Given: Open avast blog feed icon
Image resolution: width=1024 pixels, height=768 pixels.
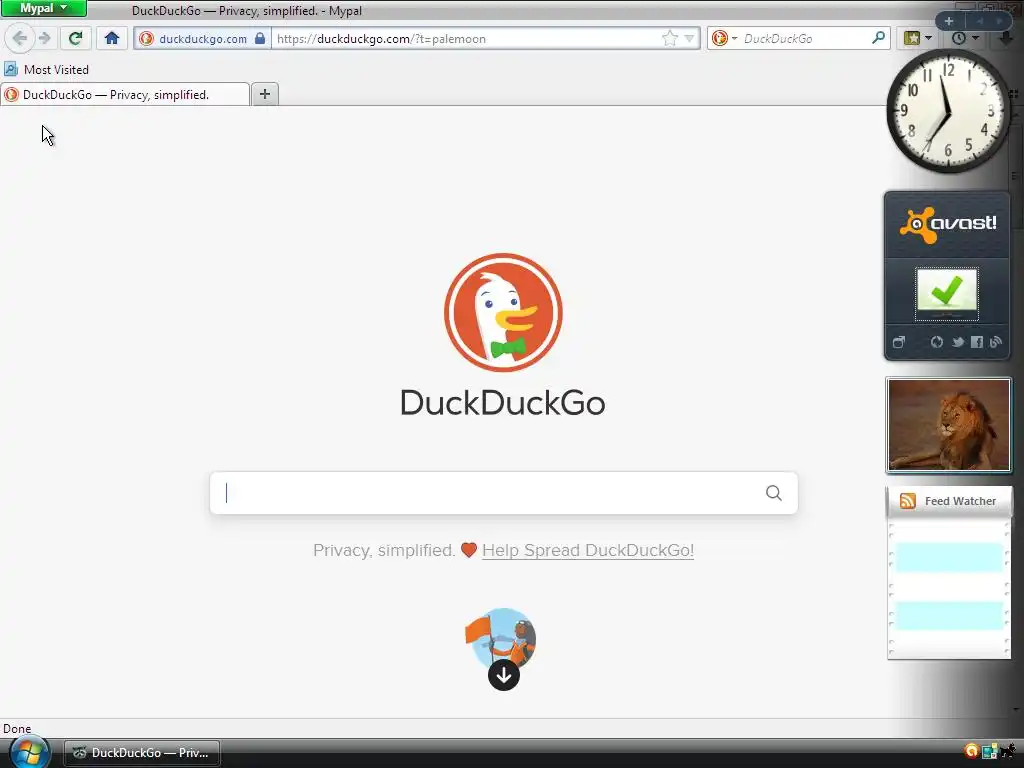Looking at the screenshot, I should click(996, 342).
